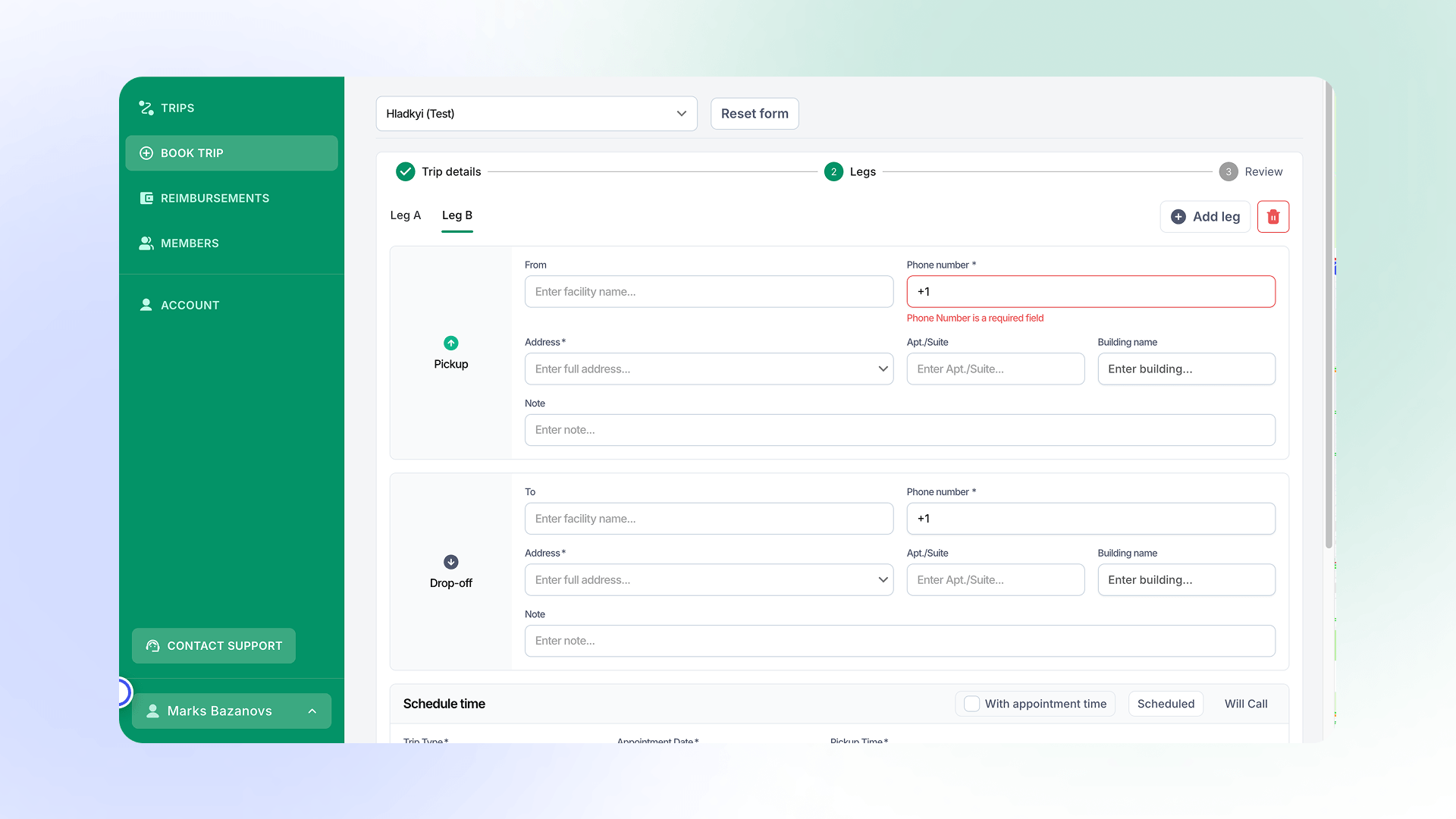The width and height of the screenshot is (1456, 819).
Task: Click the step 2 Legs circle
Action: (833, 171)
